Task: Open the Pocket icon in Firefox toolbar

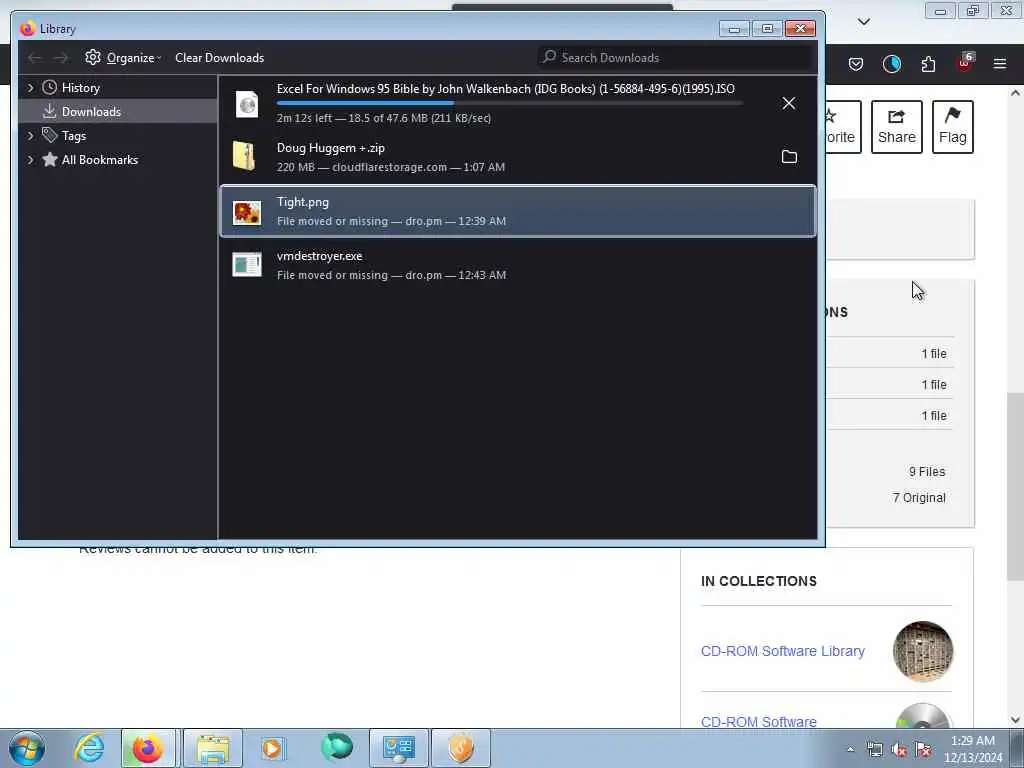Action: [x=856, y=64]
